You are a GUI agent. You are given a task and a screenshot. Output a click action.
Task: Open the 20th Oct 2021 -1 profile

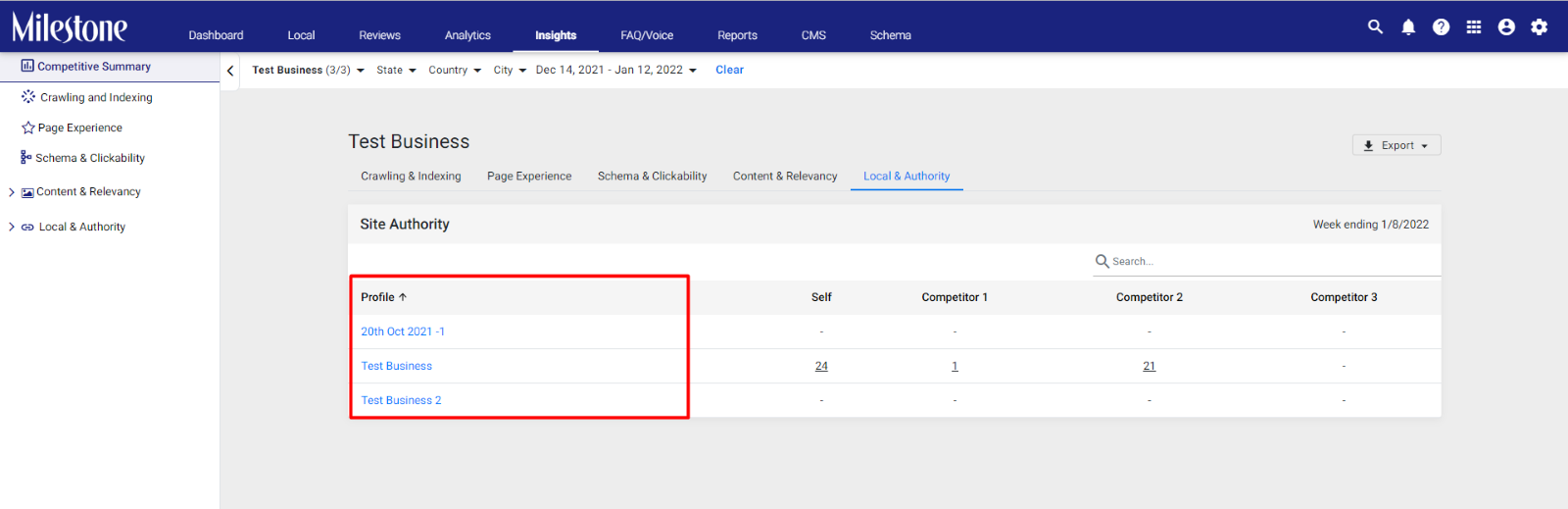[x=403, y=331]
